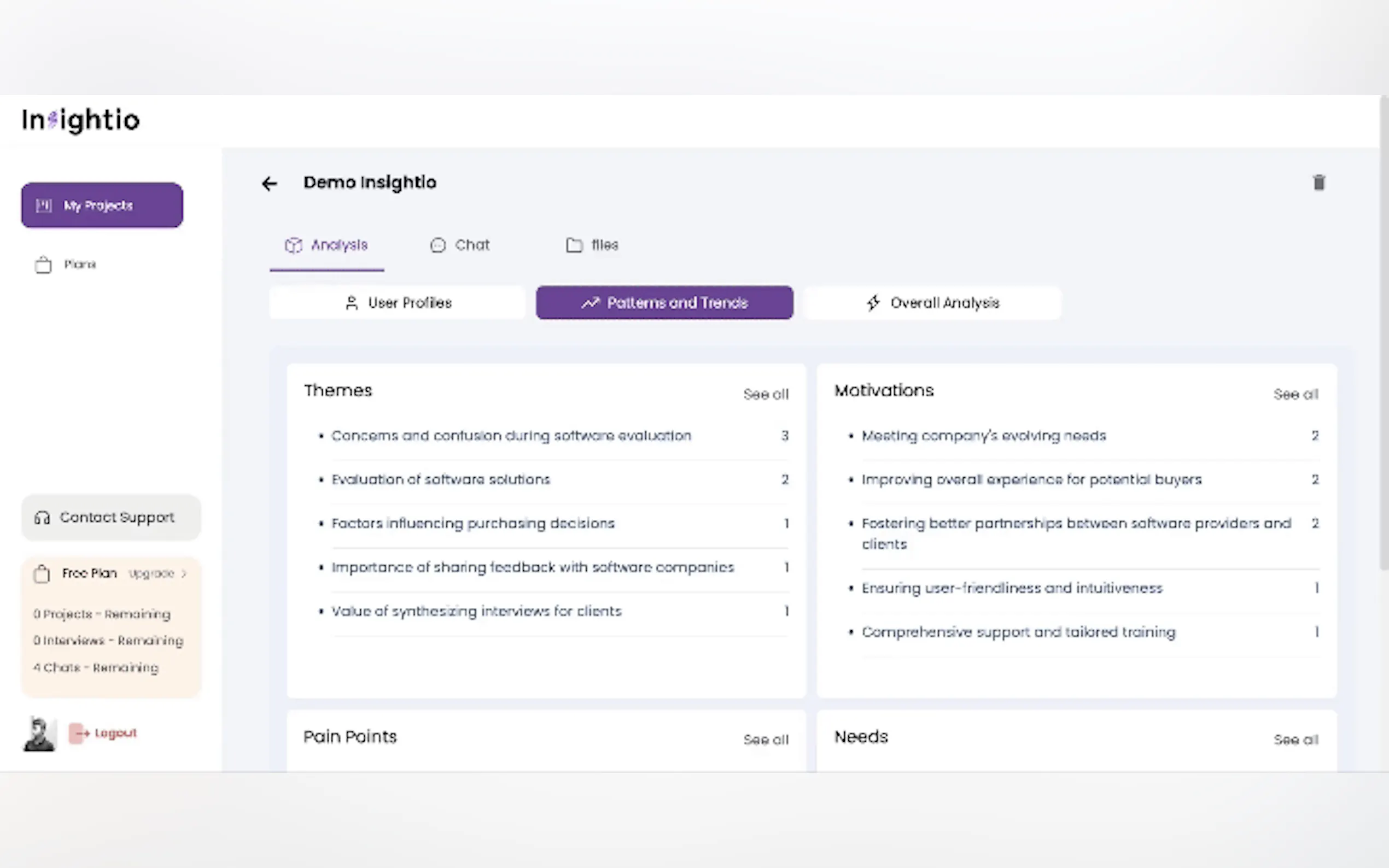The height and width of the screenshot is (868, 1389).
Task: Open the Analysis tab
Action: (x=326, y=246)
